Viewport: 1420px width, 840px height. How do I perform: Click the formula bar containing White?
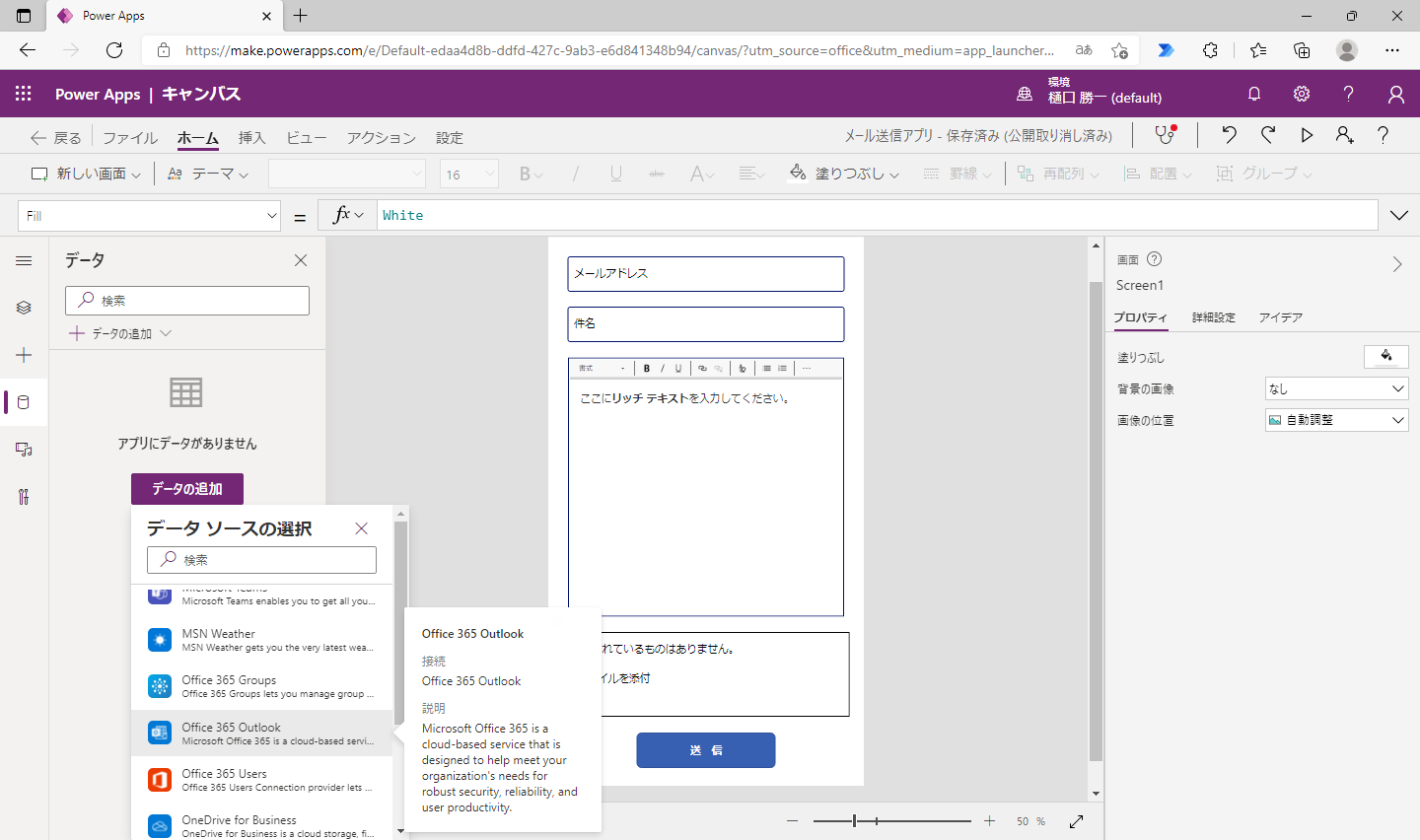(x=877, y=215)
